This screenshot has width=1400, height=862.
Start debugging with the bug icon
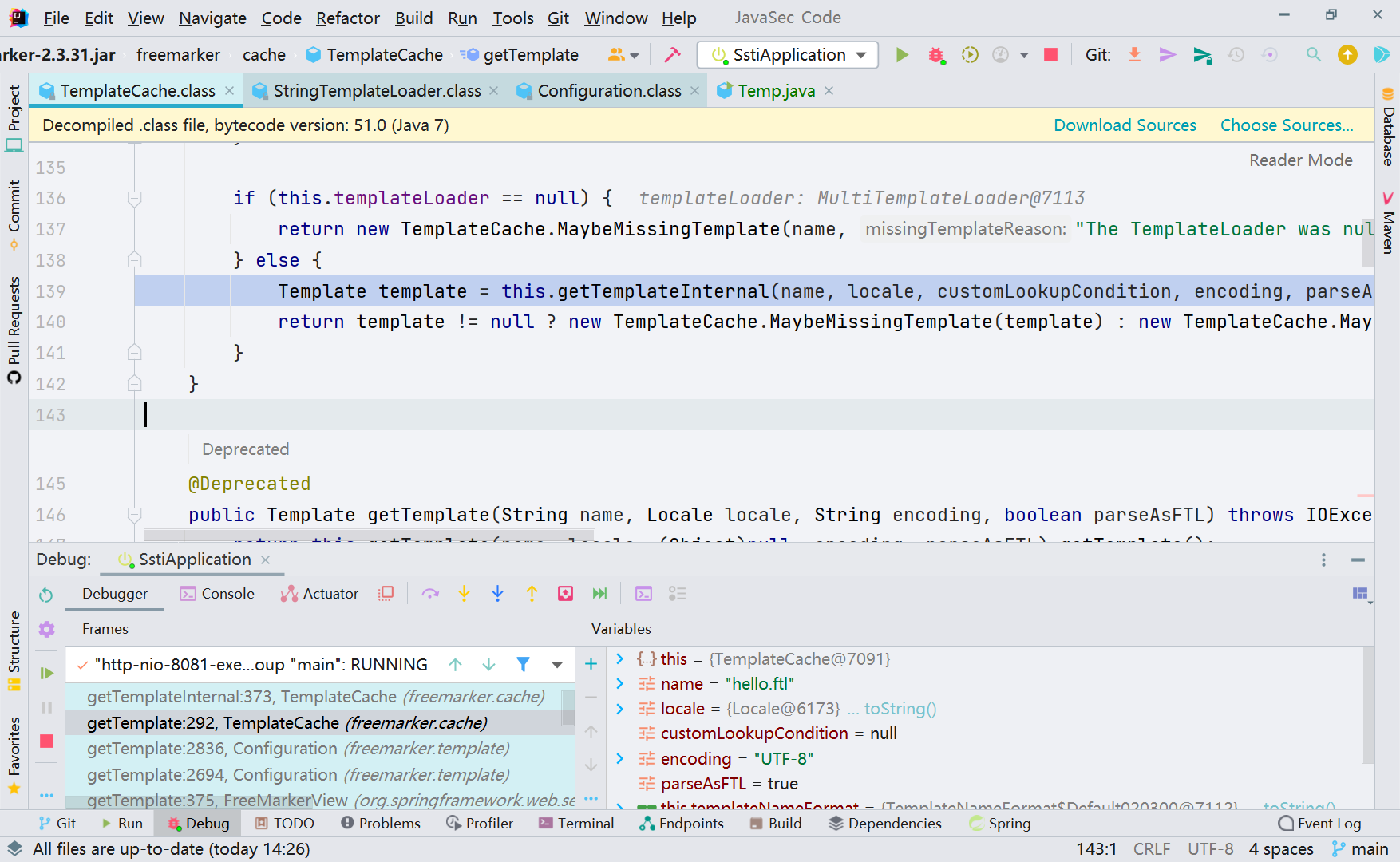point(935,54)
